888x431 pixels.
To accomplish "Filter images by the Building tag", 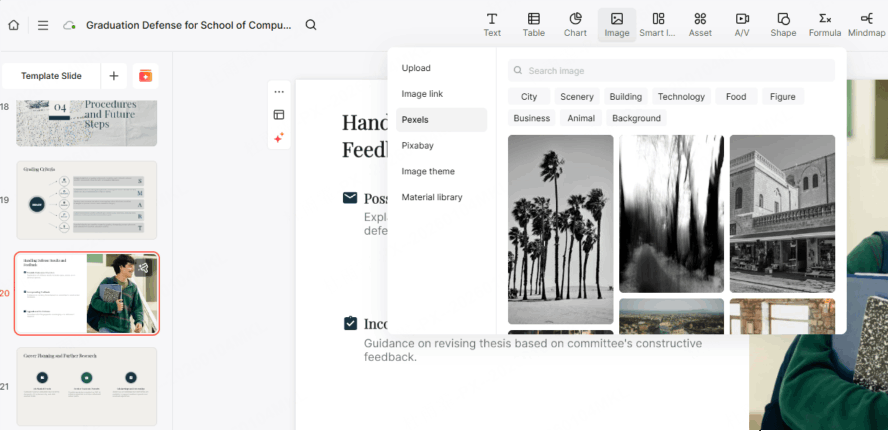I will [626, 97].
